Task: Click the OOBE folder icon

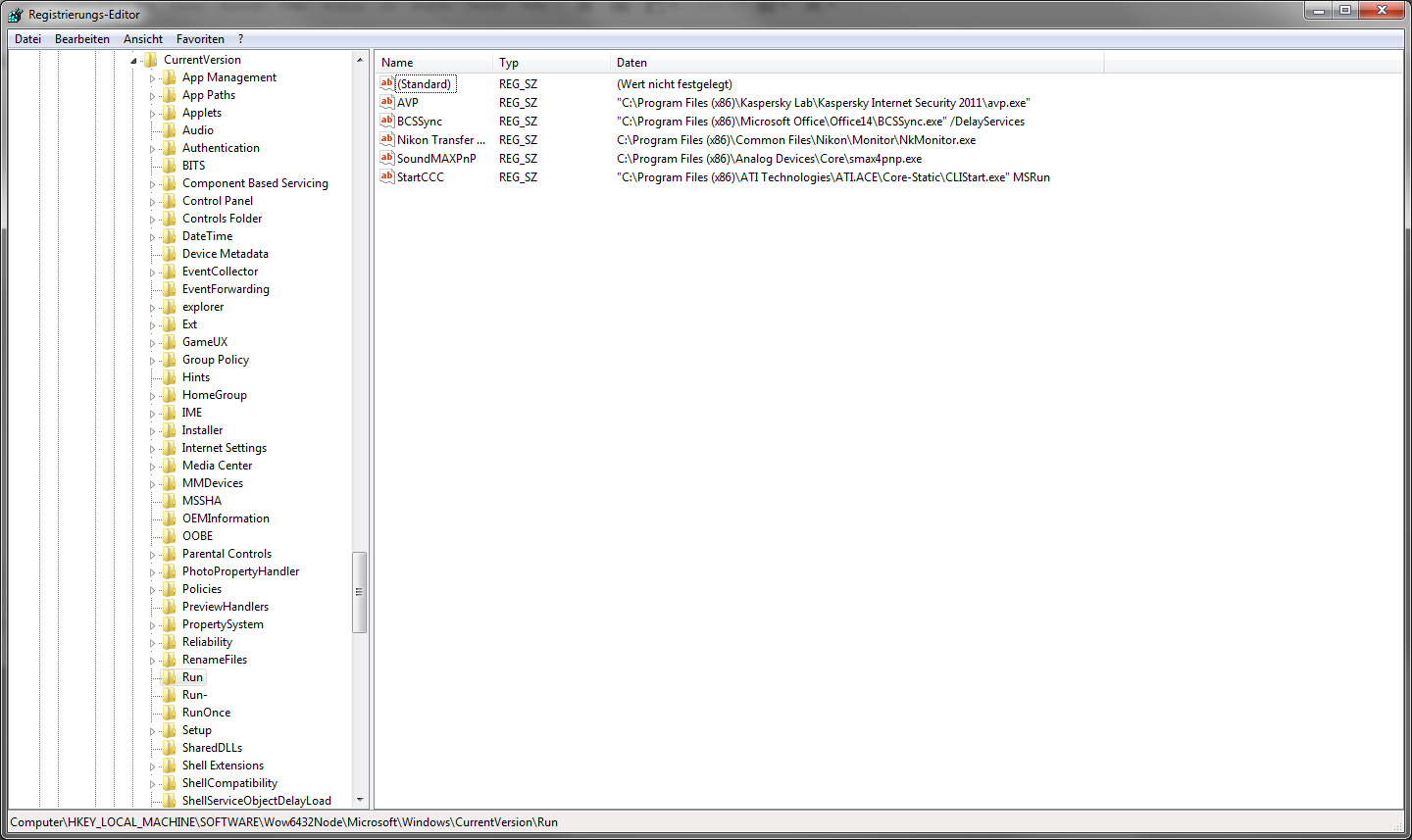Action: 170,536
